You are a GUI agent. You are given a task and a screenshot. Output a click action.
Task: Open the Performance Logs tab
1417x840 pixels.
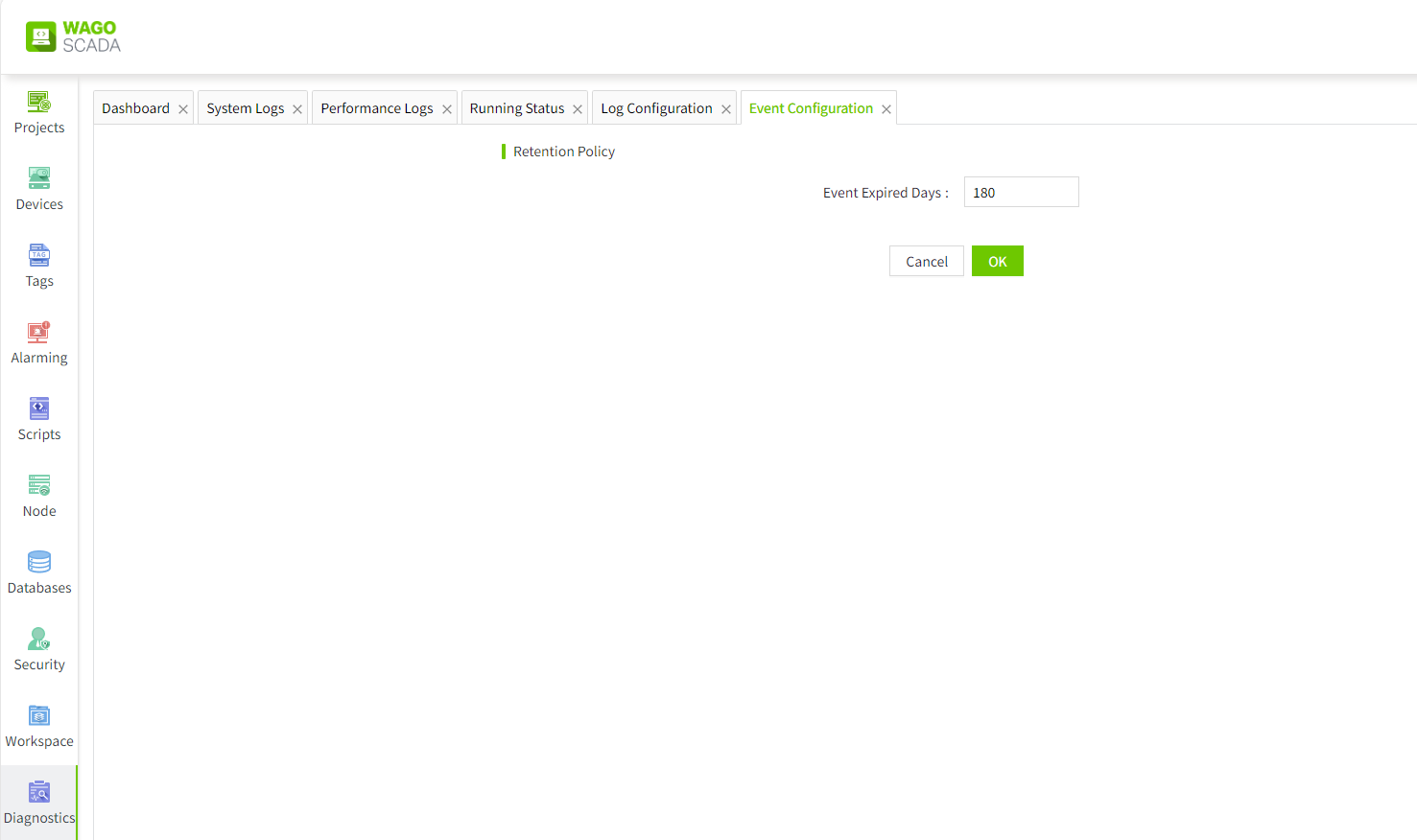[376, 108]
